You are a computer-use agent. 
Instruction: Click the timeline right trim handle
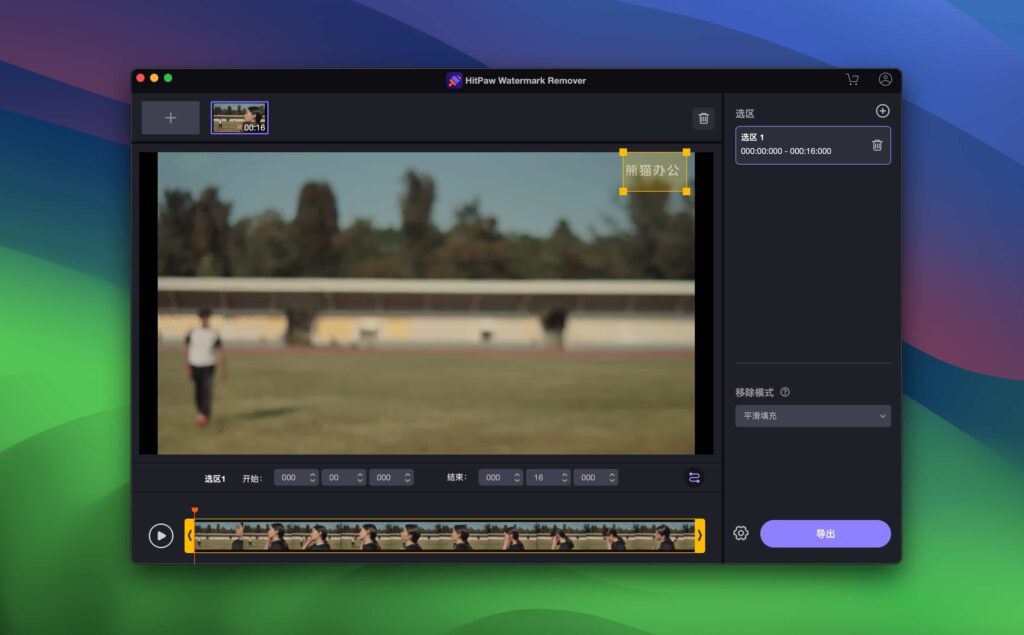pyautogui.click(x=699, y=536)
